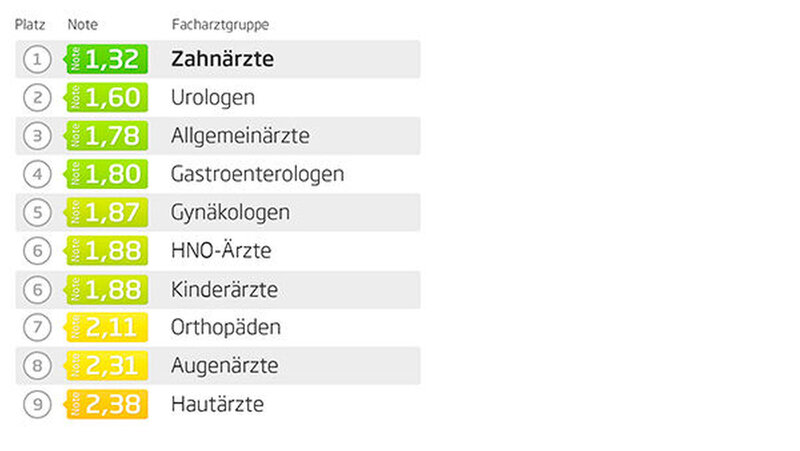Click the green 1,32 note badge
Screen dimensions: 800x451
tap(106, 59)
